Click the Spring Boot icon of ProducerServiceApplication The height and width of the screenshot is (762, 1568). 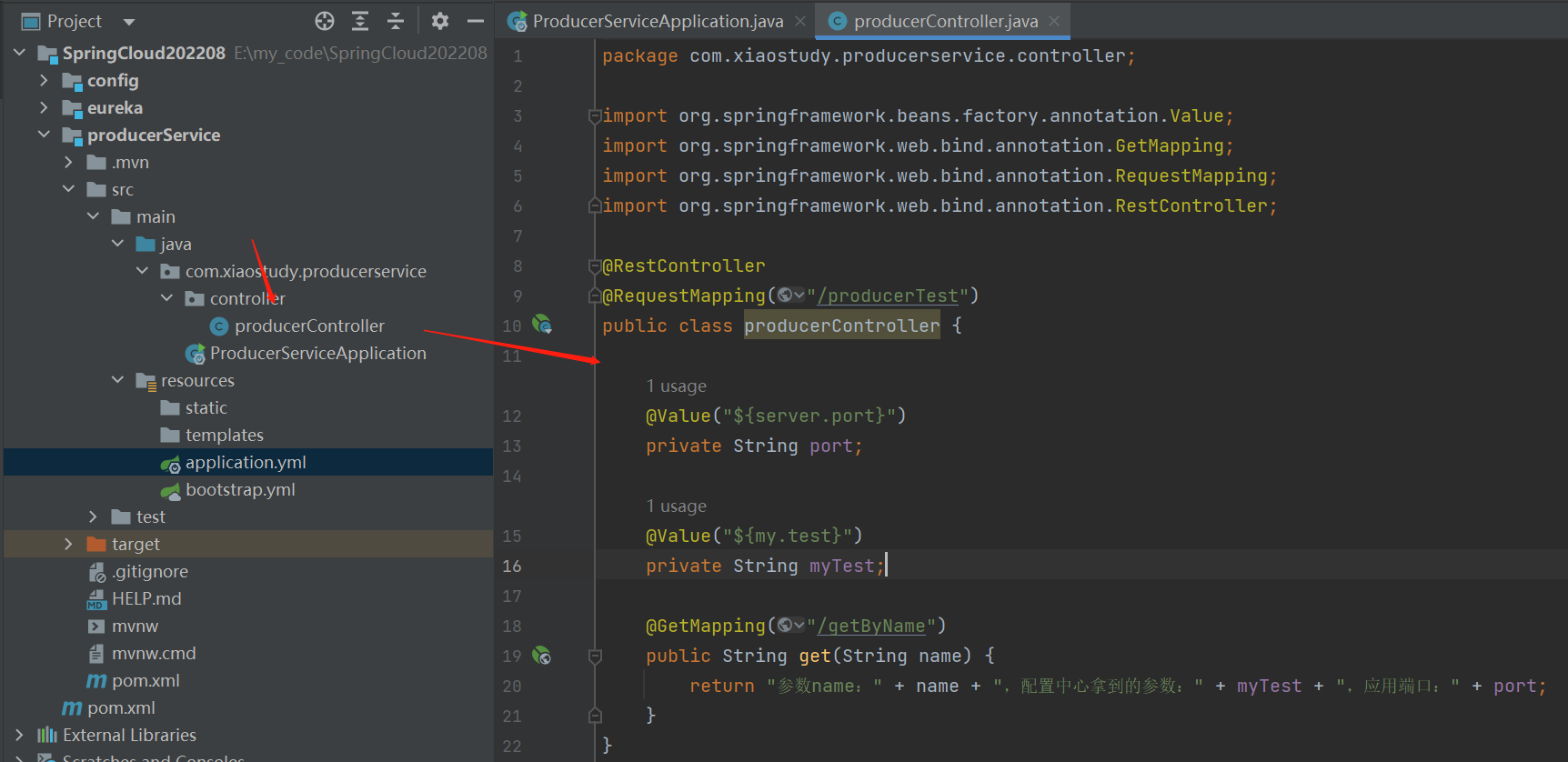click(195, 353)
